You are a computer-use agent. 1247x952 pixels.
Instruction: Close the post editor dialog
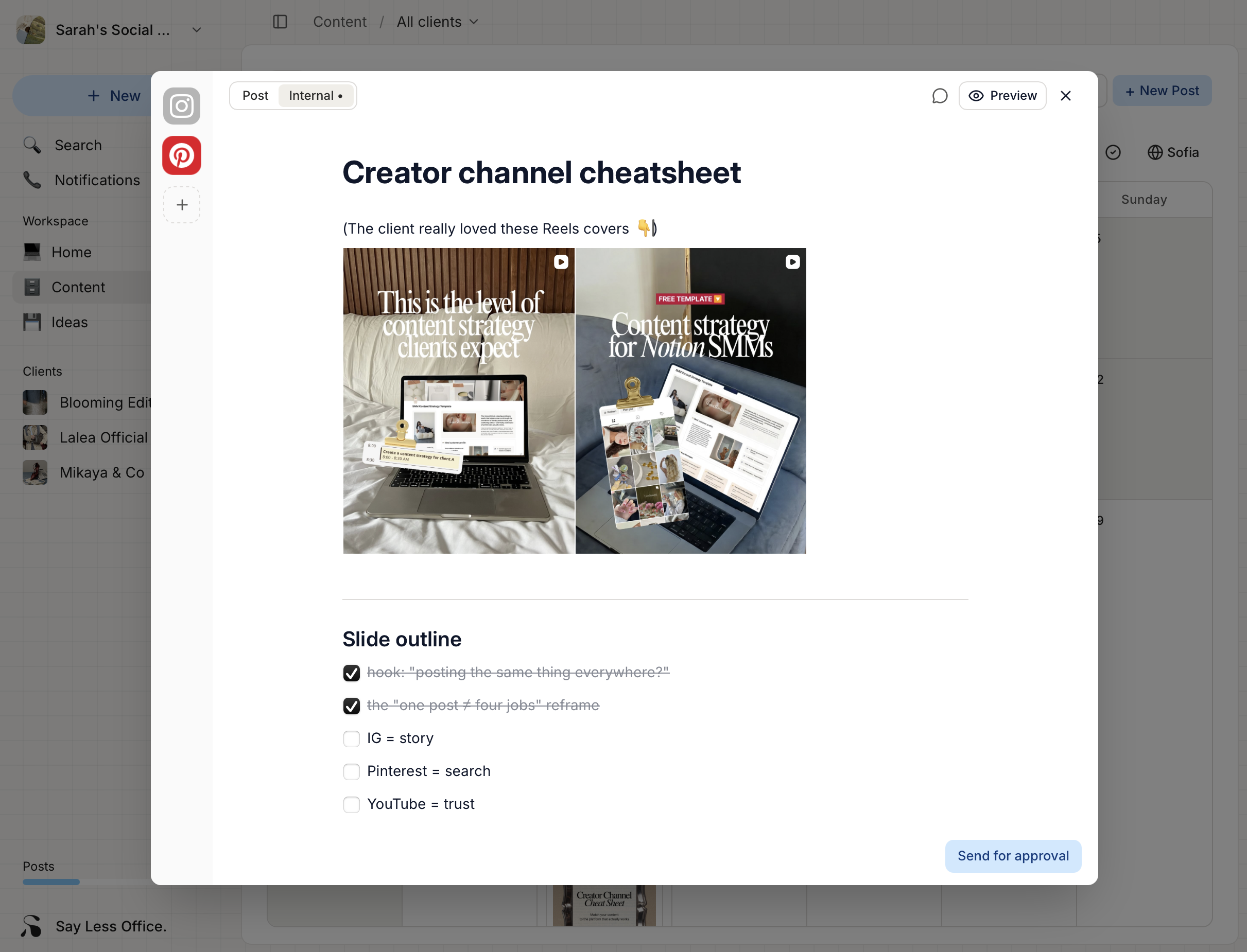[x=1065, y=96]
